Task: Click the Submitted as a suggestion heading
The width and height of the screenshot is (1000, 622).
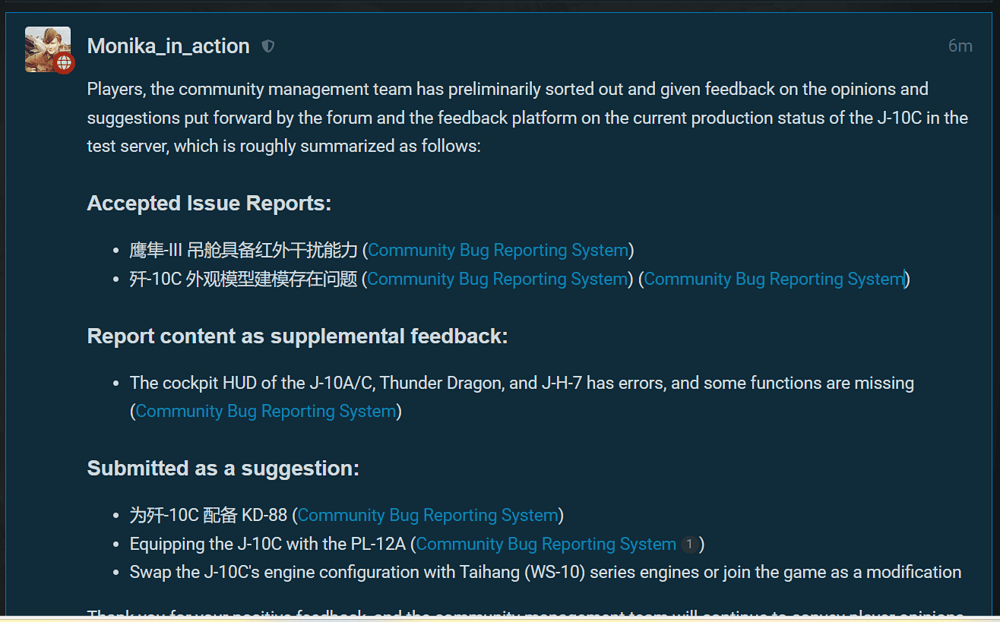Action: [x=223, y=469]
